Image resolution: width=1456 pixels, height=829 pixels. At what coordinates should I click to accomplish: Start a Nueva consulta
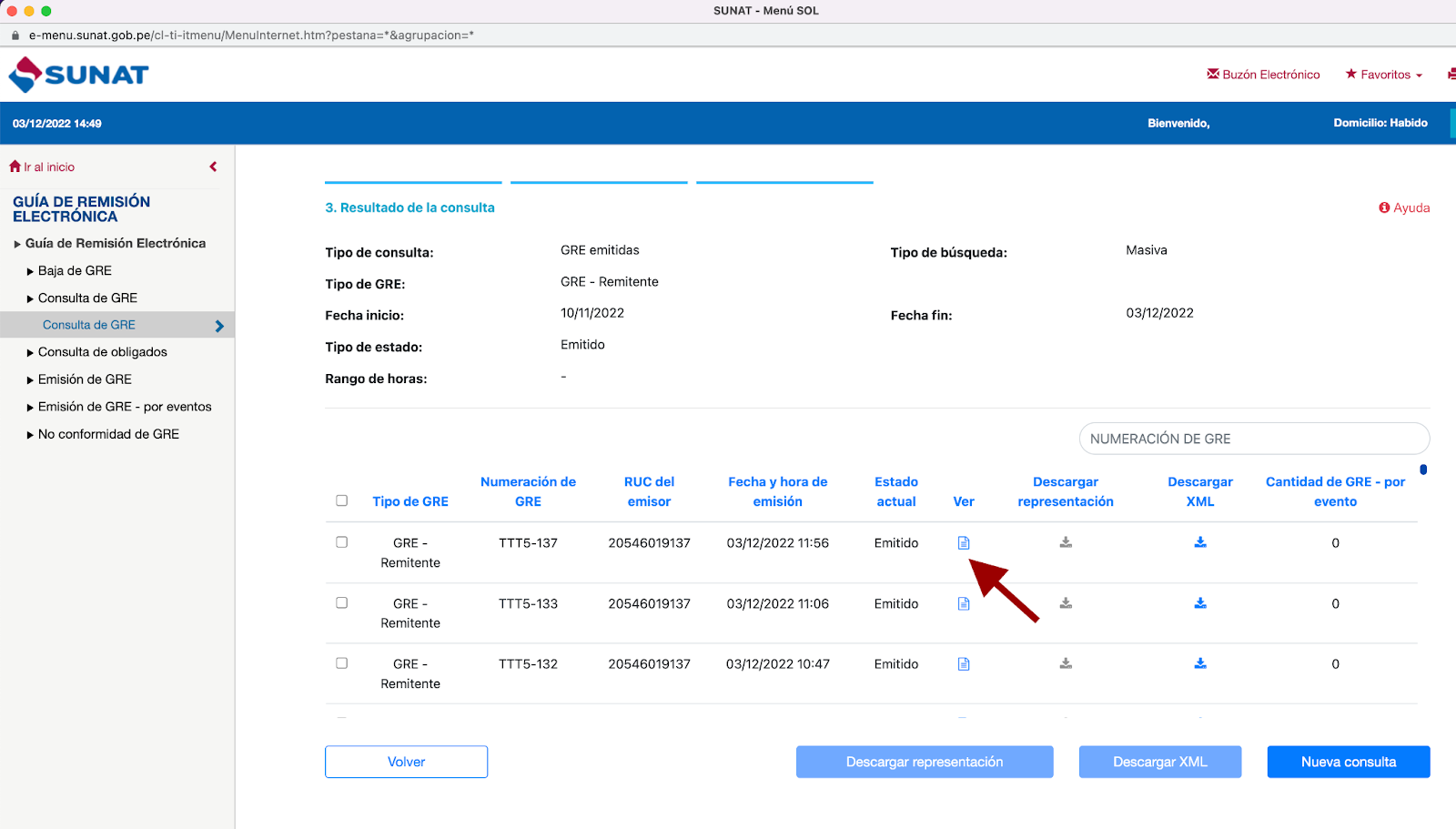click(1349, 762)
